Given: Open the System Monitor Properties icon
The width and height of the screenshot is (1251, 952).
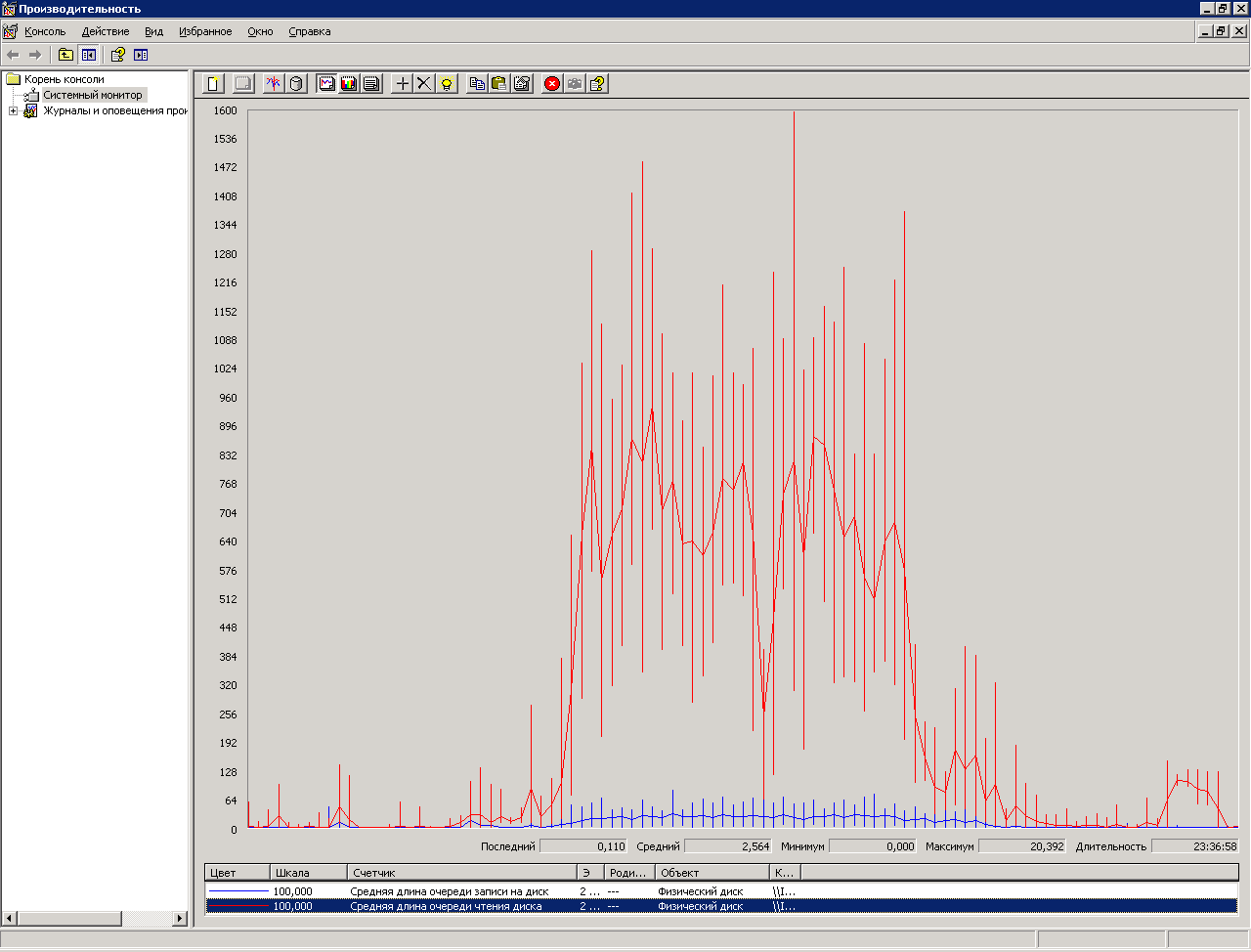Looking at the screenshot, I should click(522, 84).
